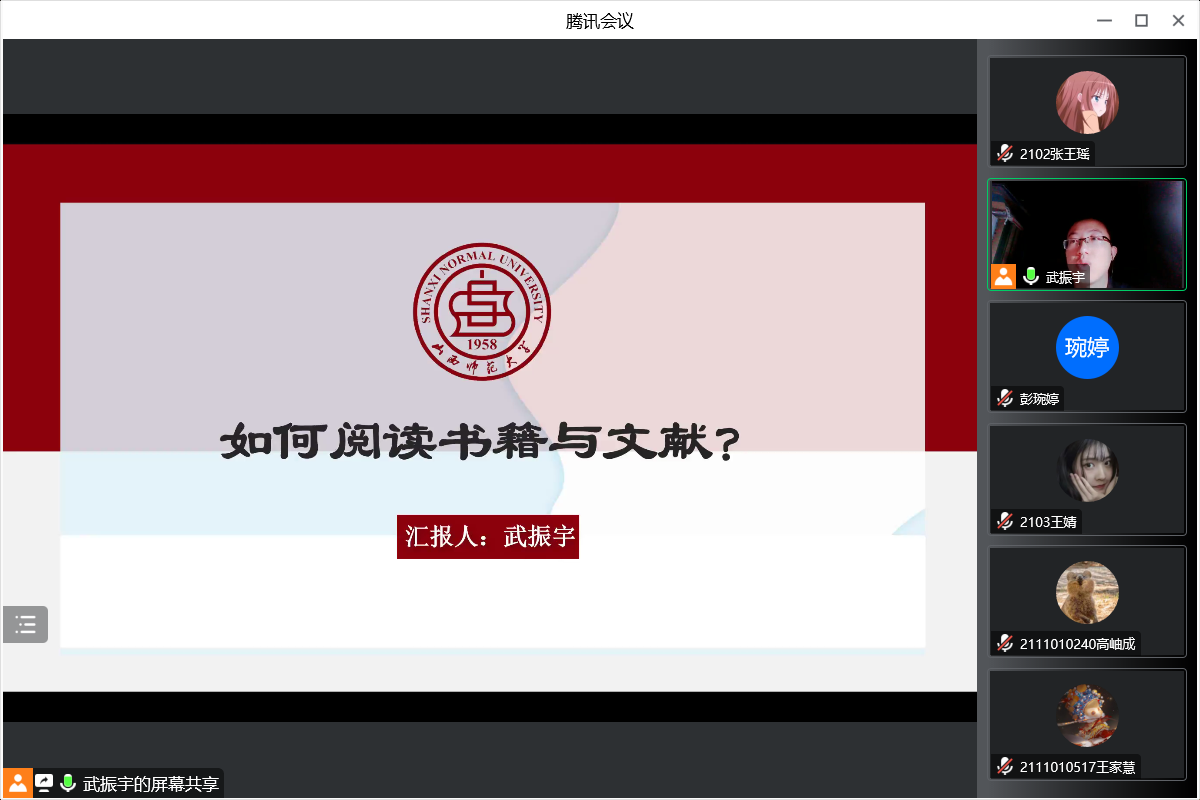Maximize the 腾讯会议 window
The height and width of the screenshot is (800, 1200).
(1141, 20)
